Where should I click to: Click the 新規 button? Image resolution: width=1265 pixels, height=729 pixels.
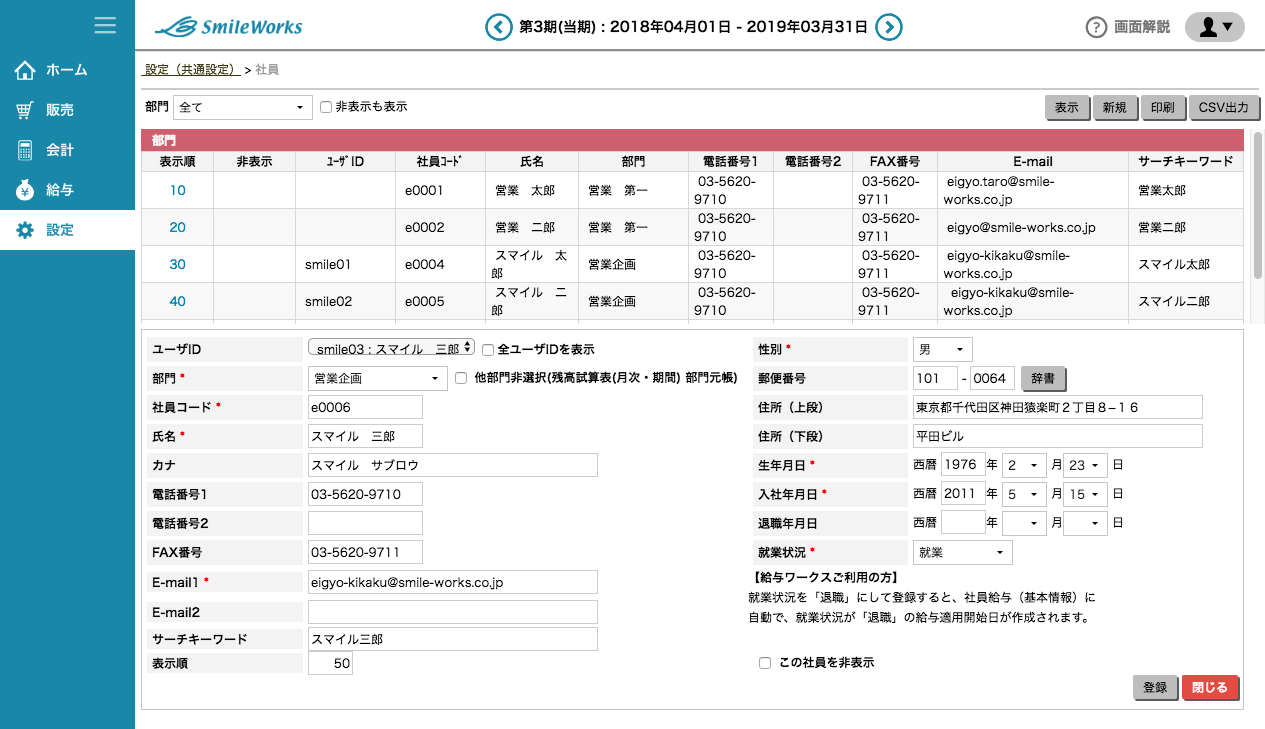click(1115, 107)
